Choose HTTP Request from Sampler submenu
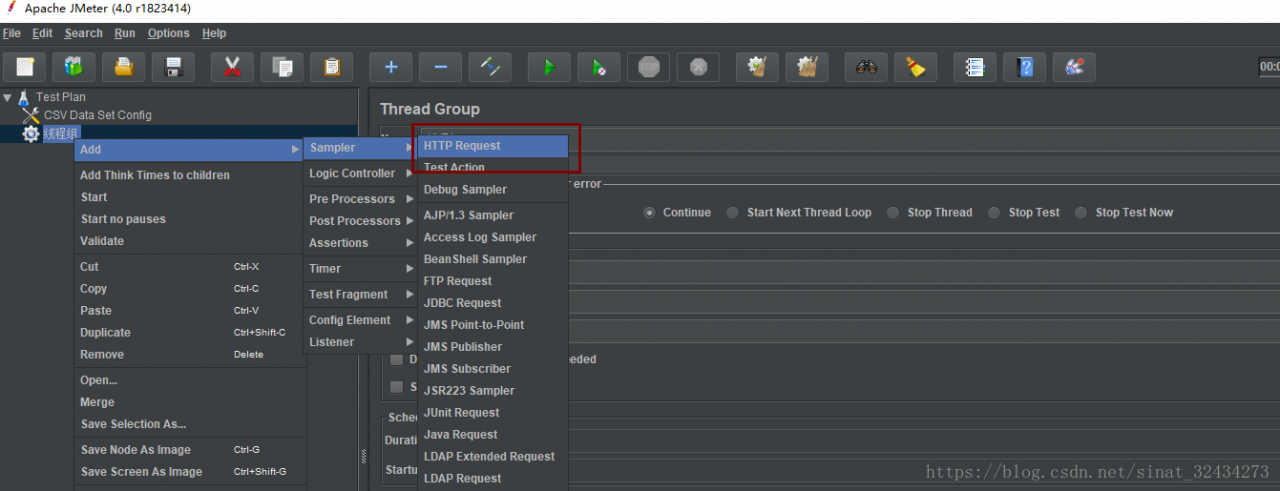Image resolution: width=1280 pixels, height=491 pixels. [x=493, y=146]
